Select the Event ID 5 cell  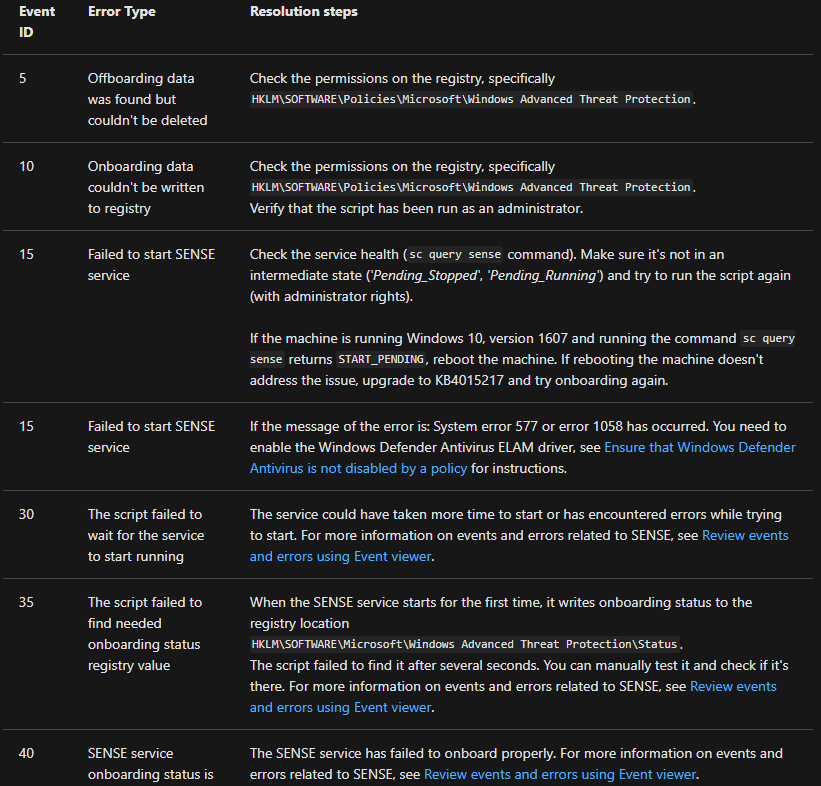pyautogui.click(x=23, y=79)
